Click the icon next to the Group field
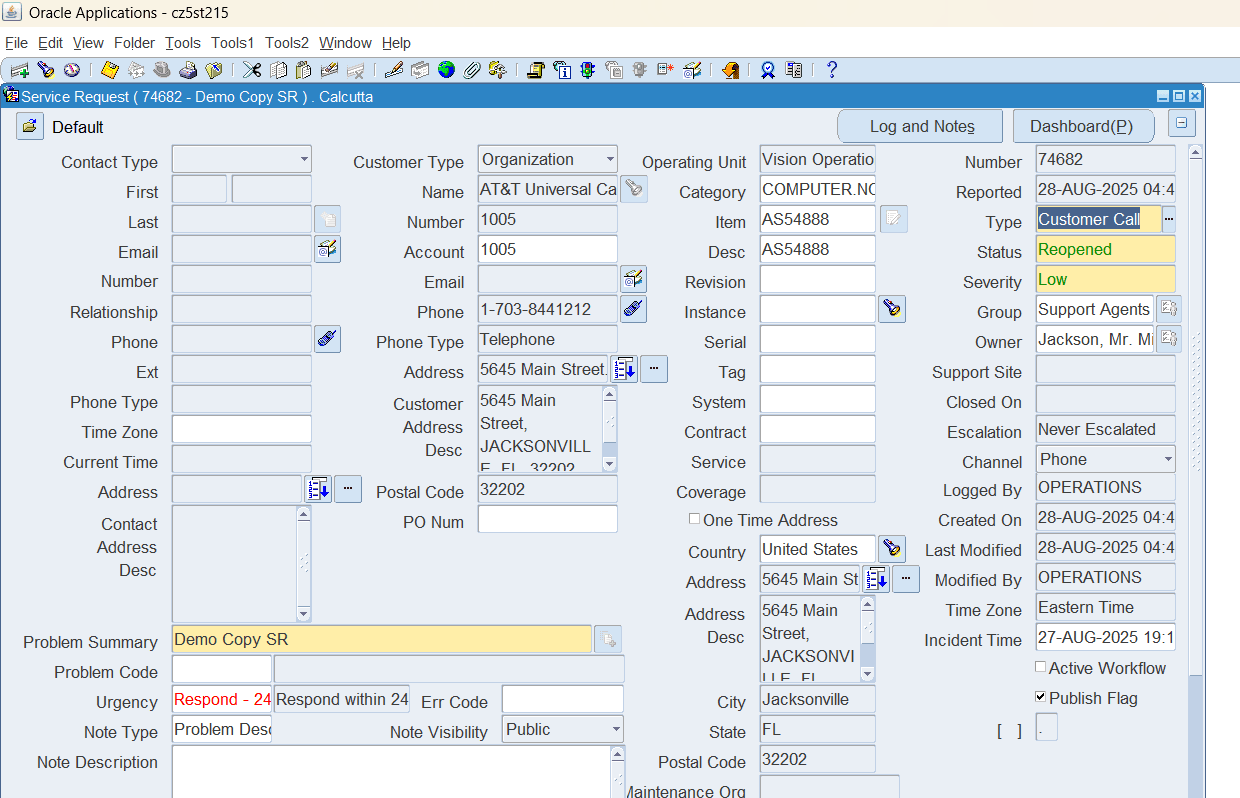This screenshot has height=798, width=1240. pyautogui.click(x=1169, y=309)
